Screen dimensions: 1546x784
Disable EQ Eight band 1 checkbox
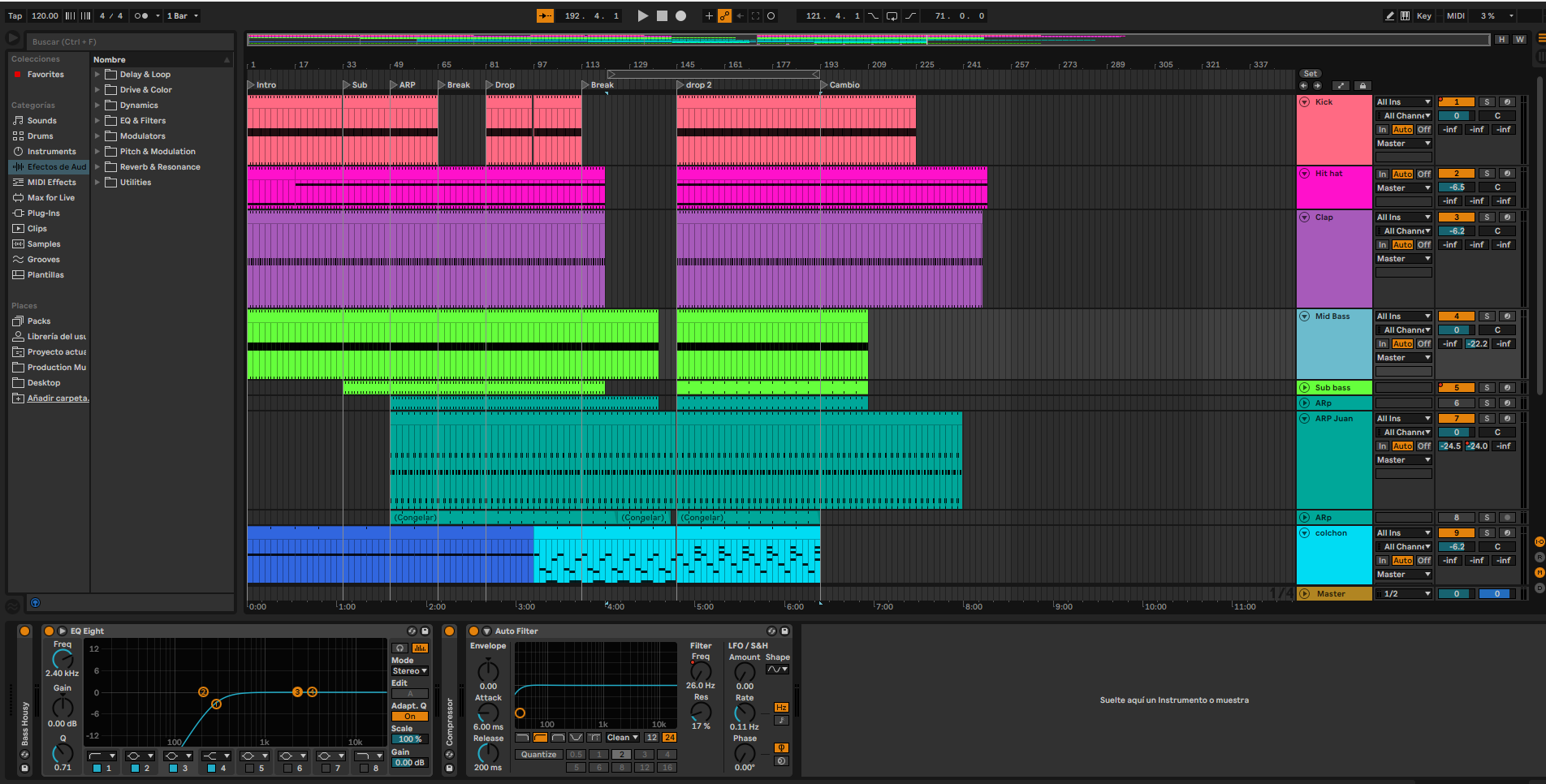pyautogui.click(x=97, y=768)
